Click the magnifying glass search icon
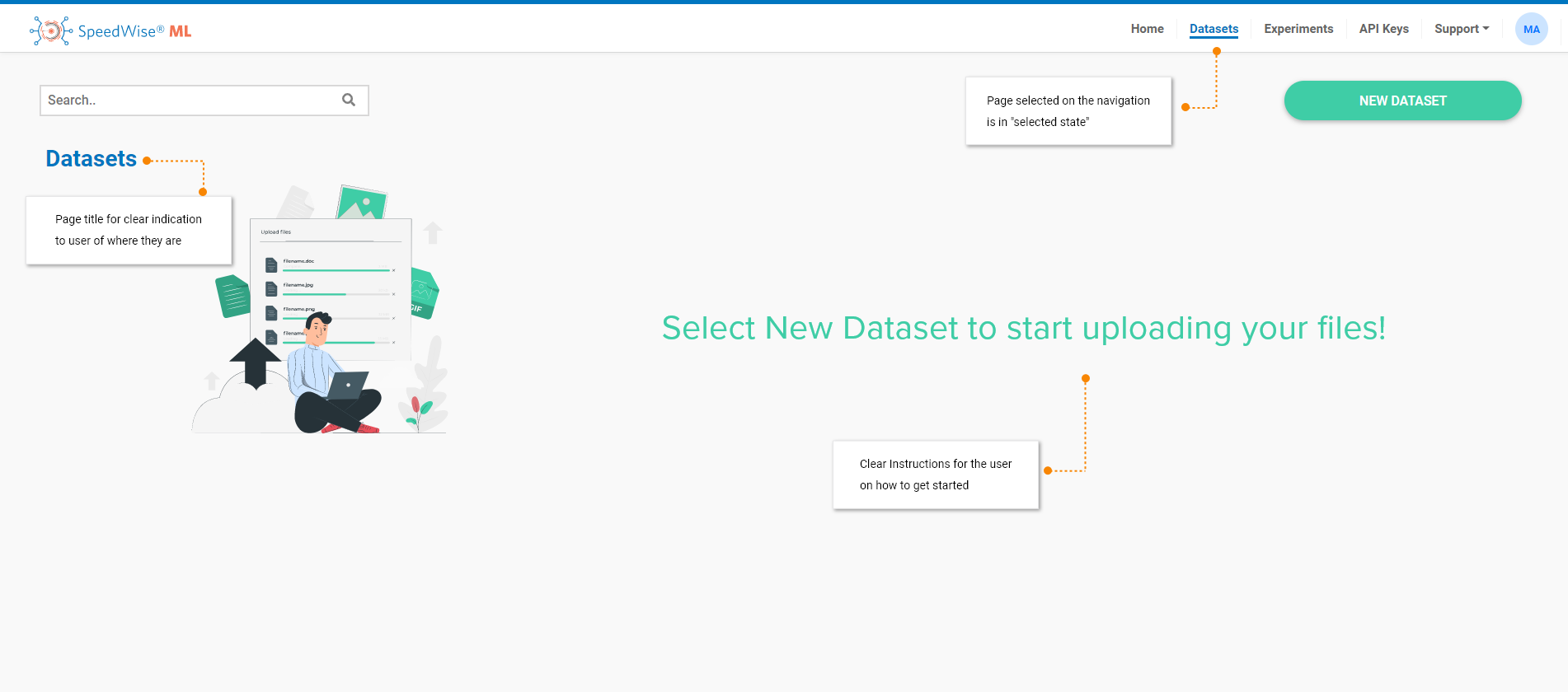 click(349, 100)
